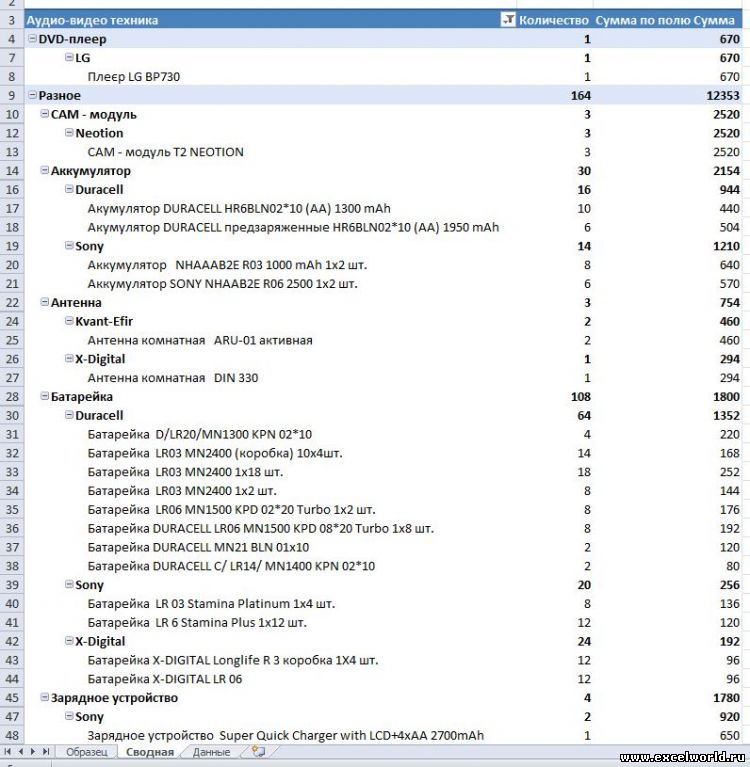
Task: Insert a new worksheet tab icon
Action: coord(258,751)
